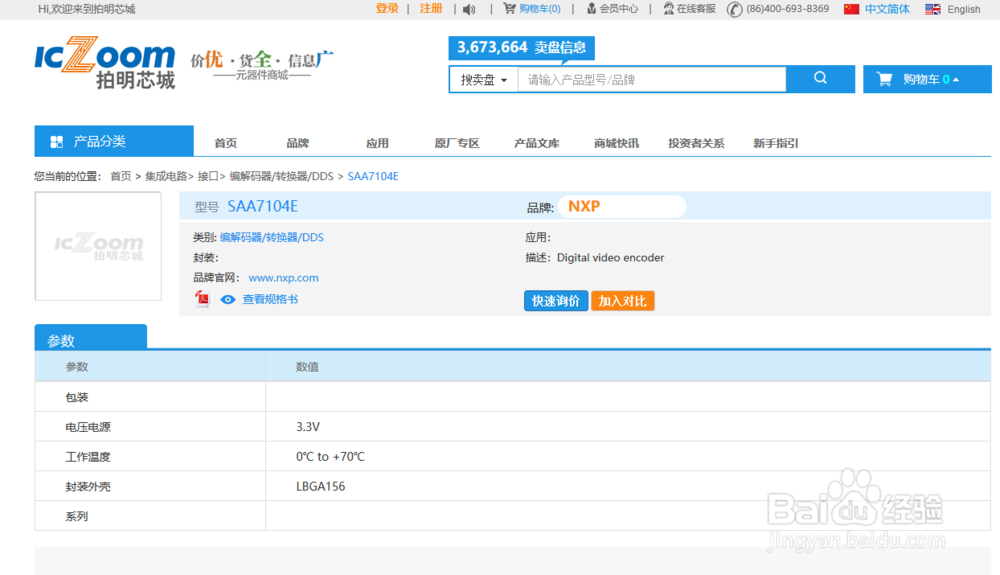
Task: Open 品牌 navigation item
Action: tap(298, 143)
